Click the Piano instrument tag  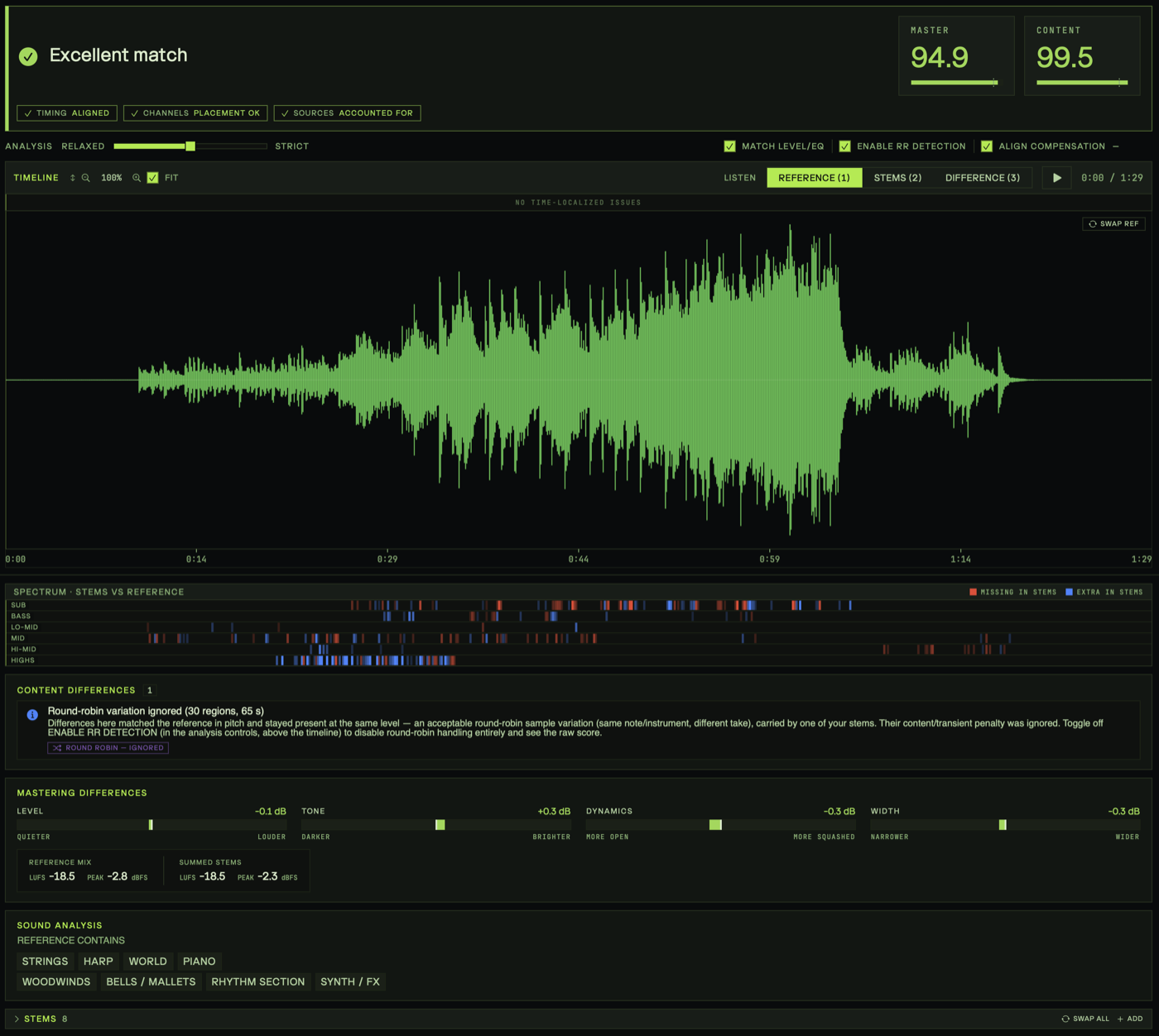pos(199,962)
